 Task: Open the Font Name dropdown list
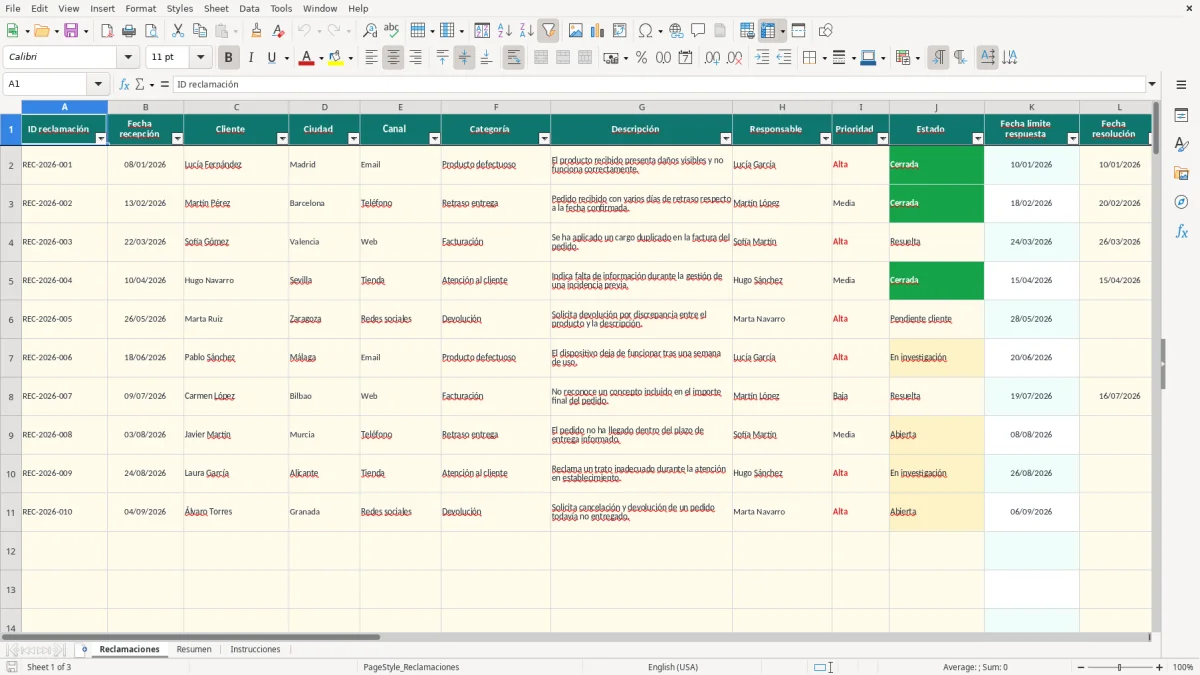127,58
